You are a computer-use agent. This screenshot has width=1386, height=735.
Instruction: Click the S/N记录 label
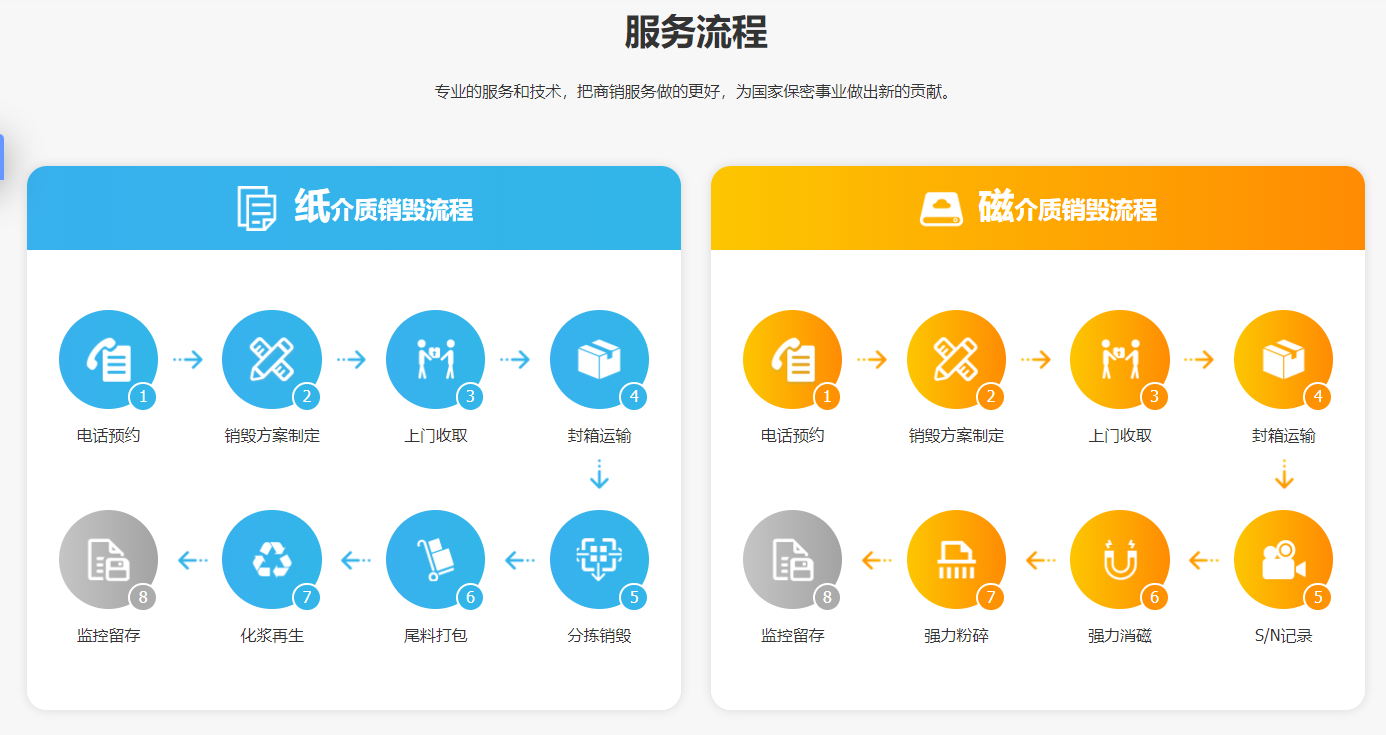point(1284,636)
